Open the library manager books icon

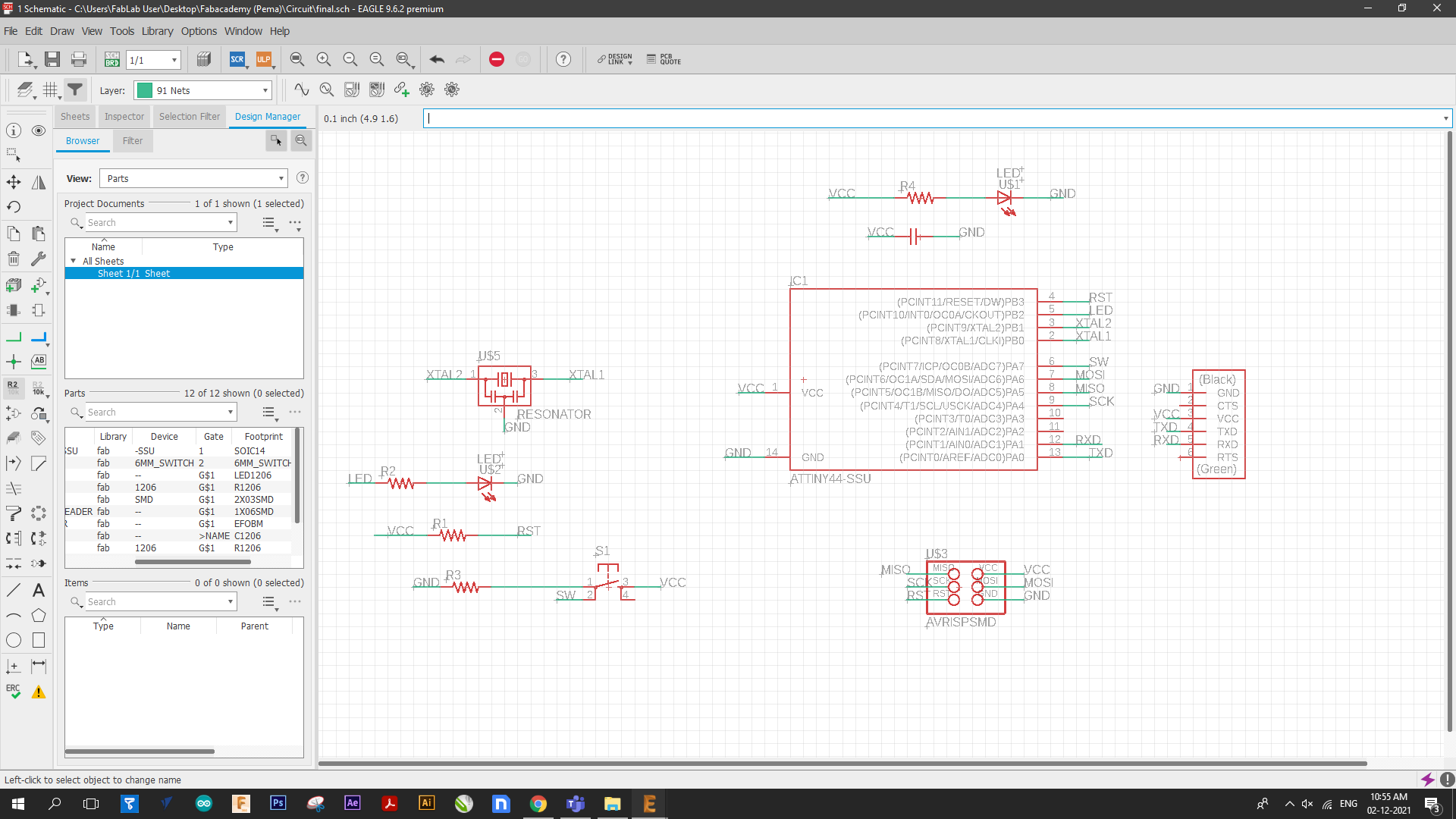tap(203, 59)
